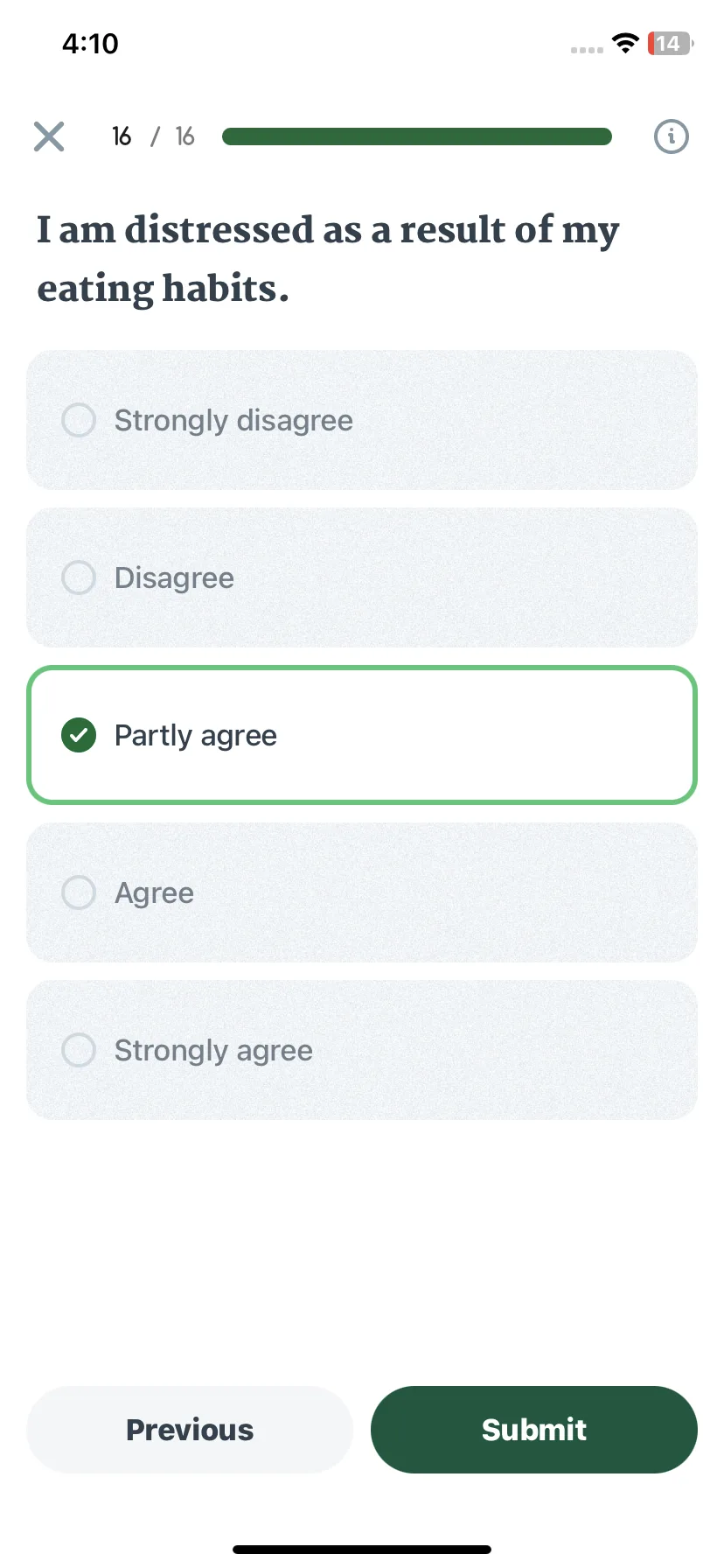
Task: Choose the Disagree answer card
Action: pyautogui.click(x=362, y=577)
